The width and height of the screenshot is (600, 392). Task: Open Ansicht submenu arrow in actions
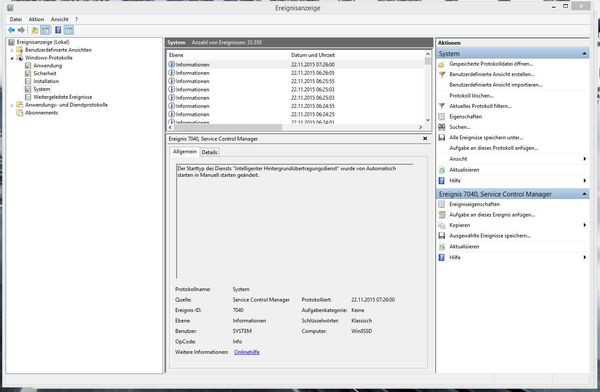[584, 158]
